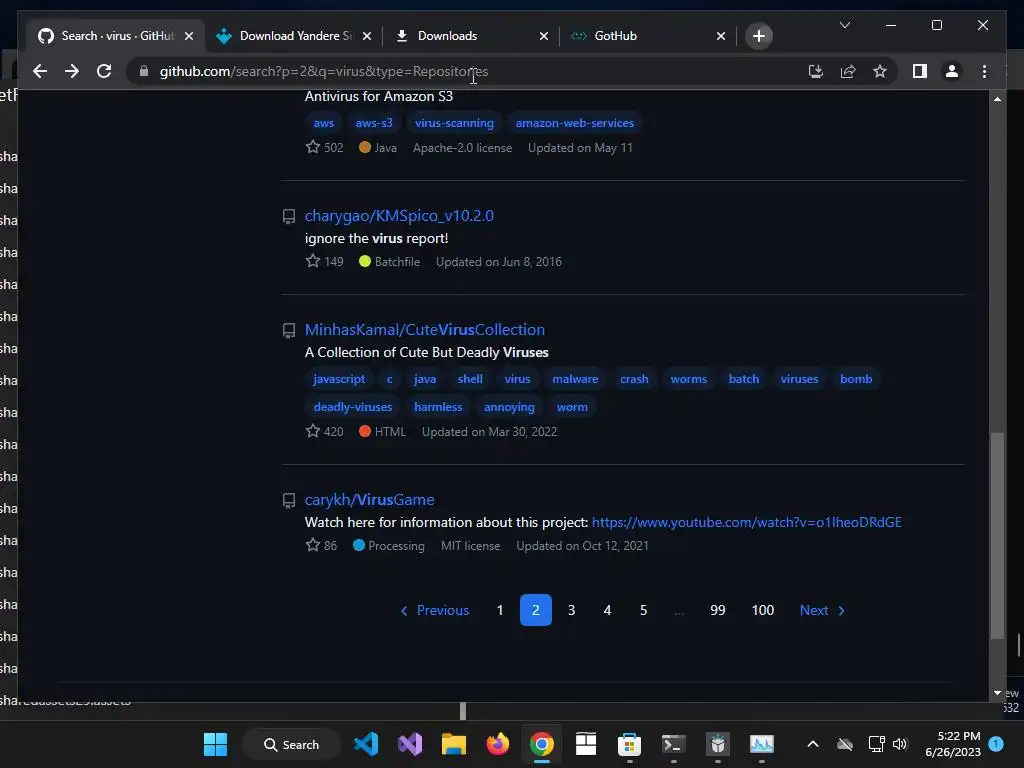The height and width of the screenshot is (768, 1024).
Task: Click the aws-s3 topic tag
Action: (374, 123)
